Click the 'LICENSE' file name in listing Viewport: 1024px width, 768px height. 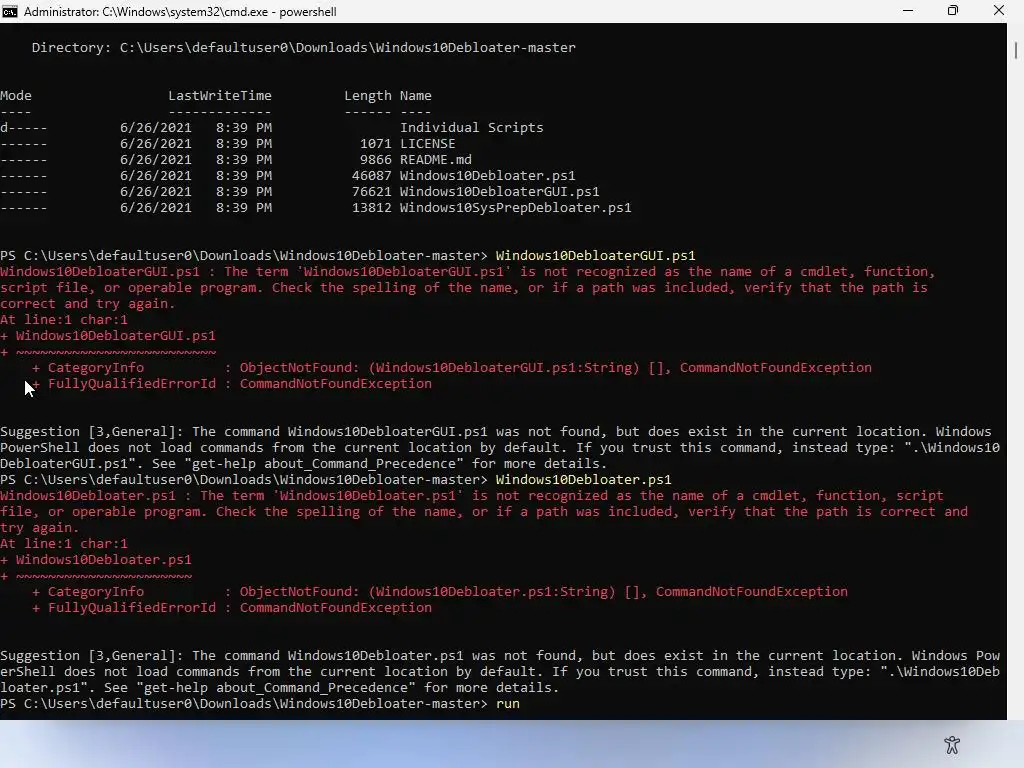pyautogui.click(x=428, y=144)
